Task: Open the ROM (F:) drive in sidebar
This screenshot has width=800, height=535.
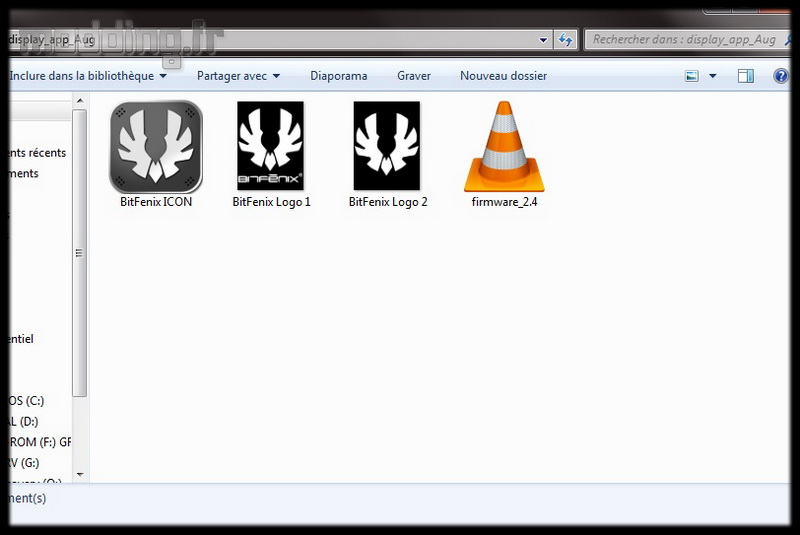Action: click(x=40, y=442)
